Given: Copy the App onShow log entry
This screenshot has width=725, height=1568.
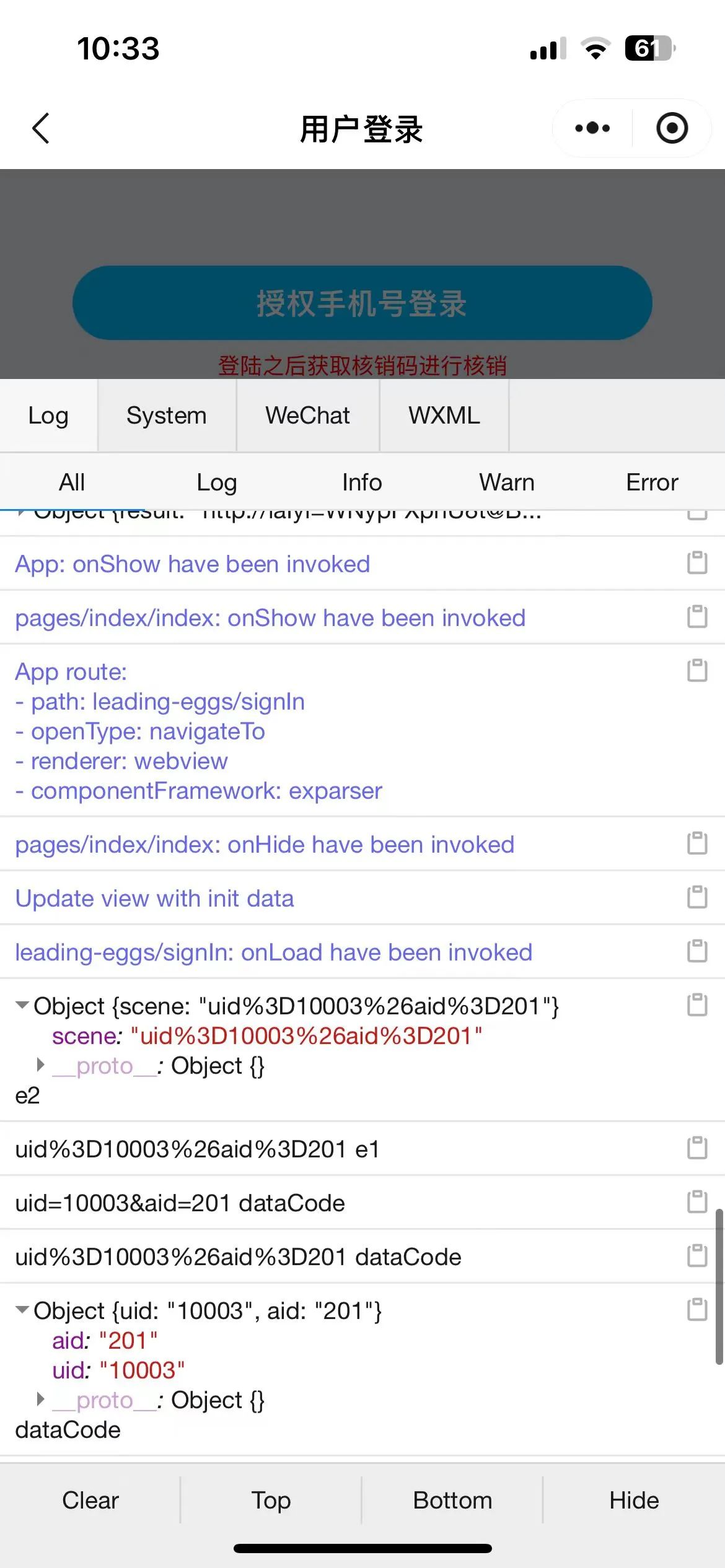Looking at the screenshot, I should click(x=697, y=563).
